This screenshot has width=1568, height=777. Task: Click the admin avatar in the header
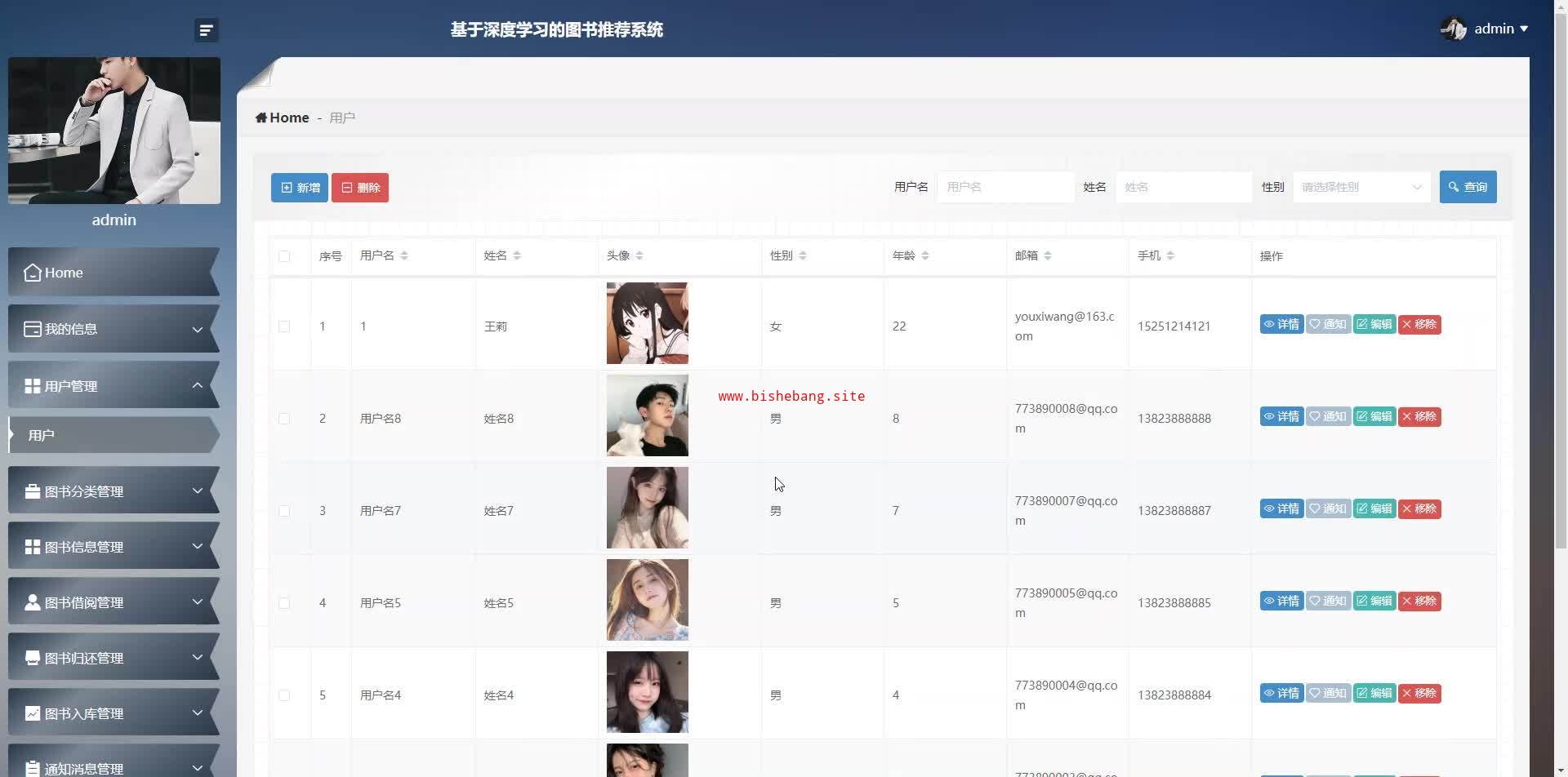(1454, 29)
